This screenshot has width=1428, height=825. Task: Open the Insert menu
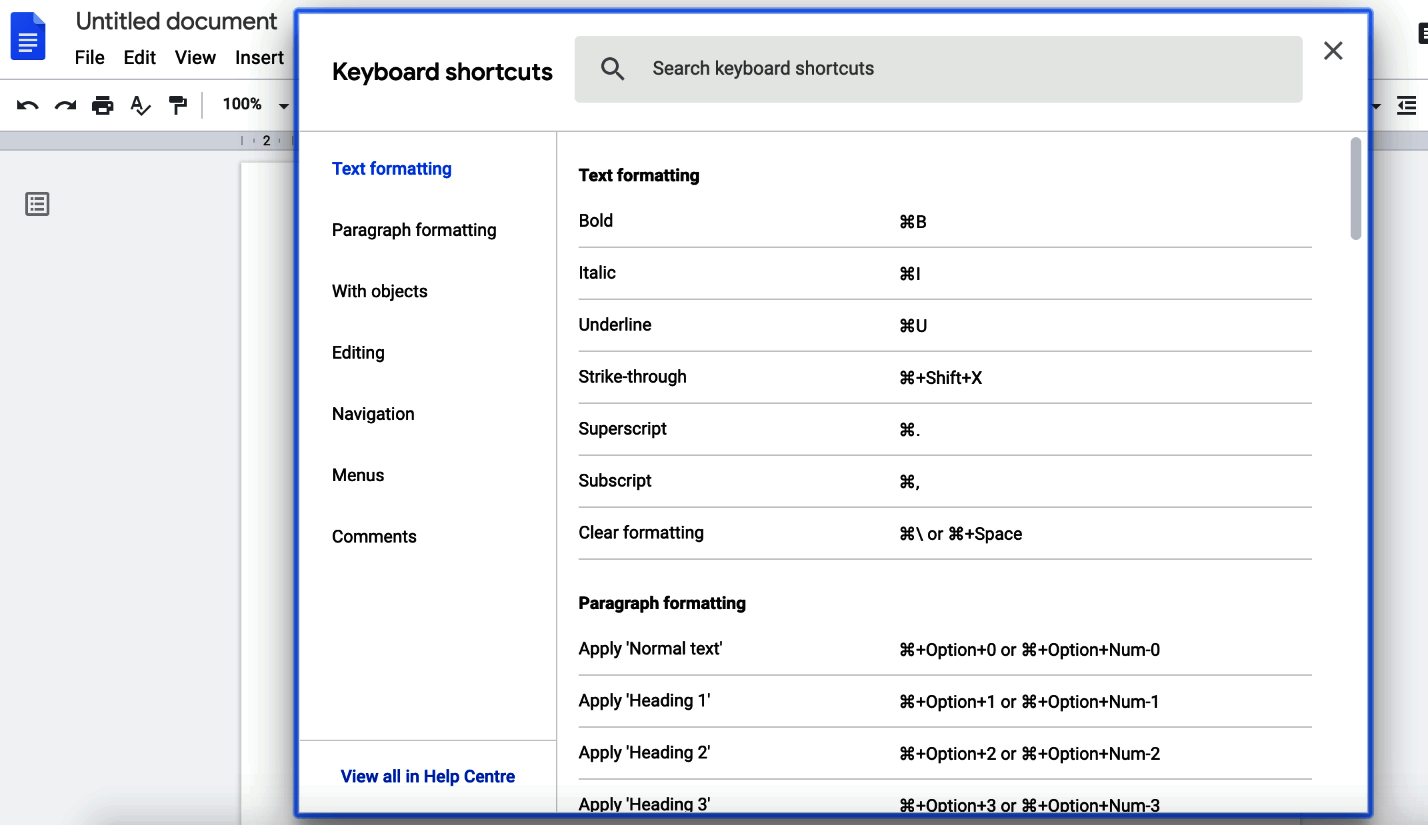pos(259,57)
